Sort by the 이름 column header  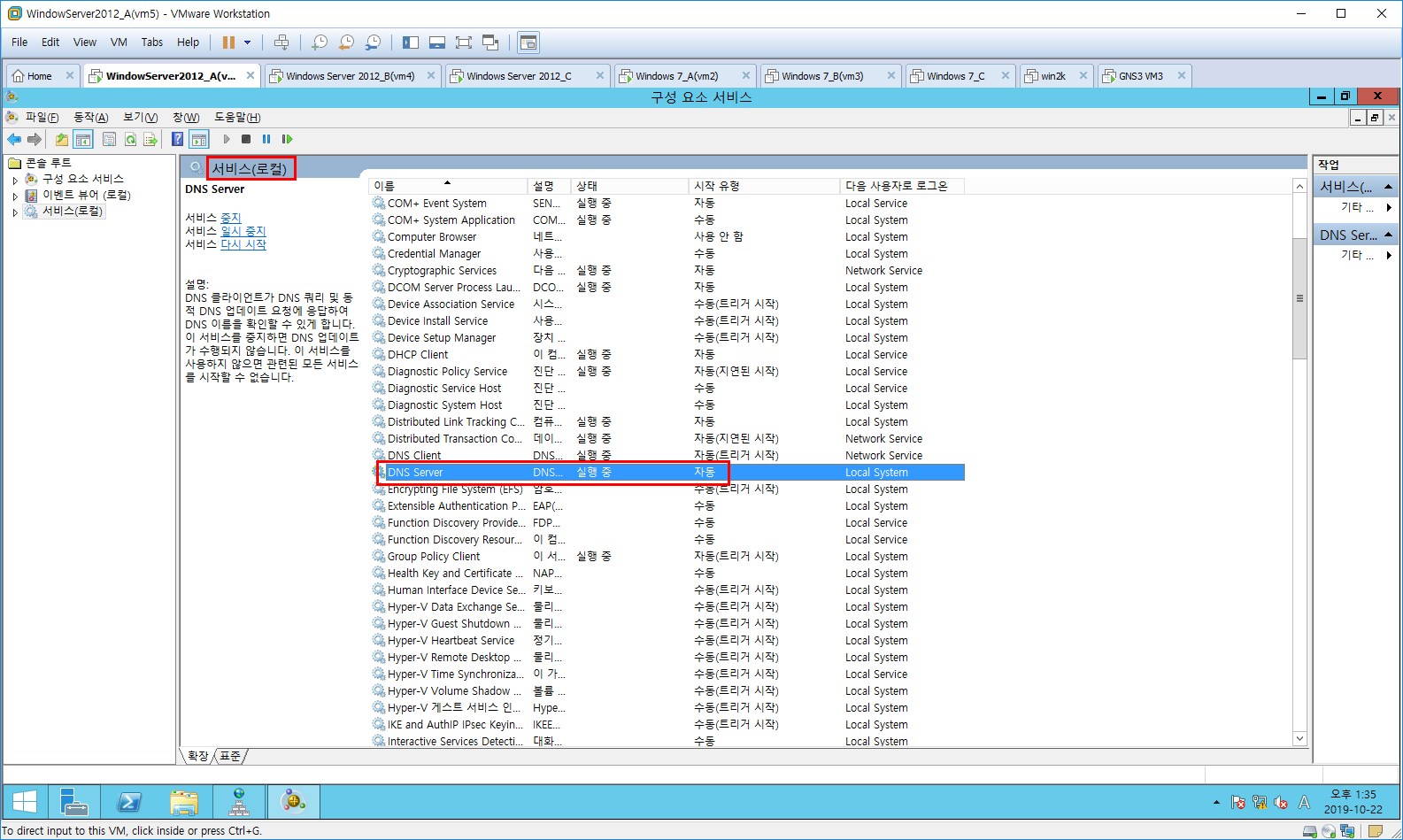[x=447, y=186]
